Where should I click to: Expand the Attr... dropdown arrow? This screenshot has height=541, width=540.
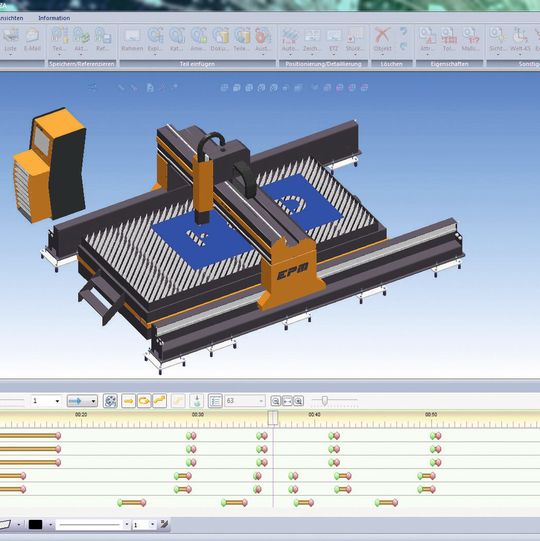(x=427, y=55)
